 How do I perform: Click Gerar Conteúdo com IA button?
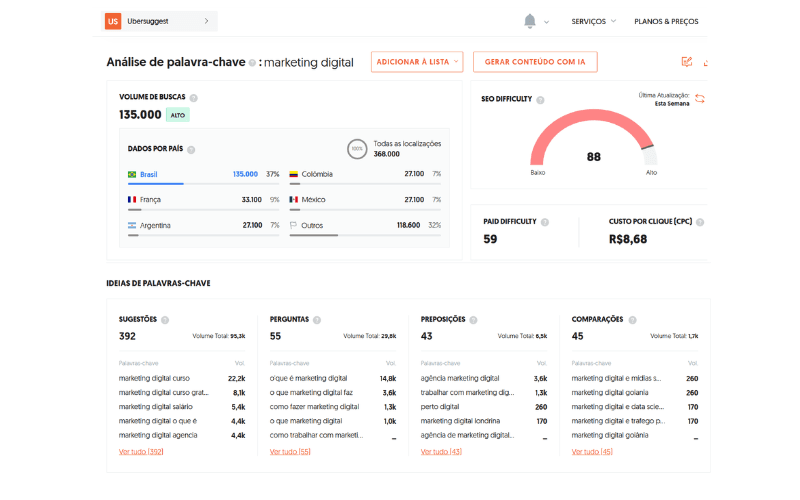tap(535, 62)
